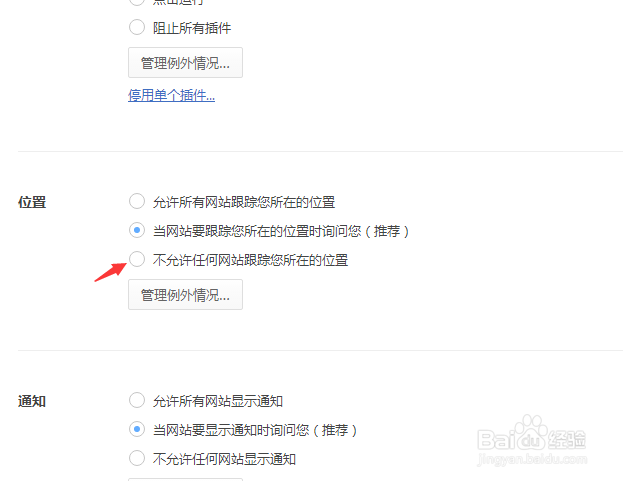This screenshot has height=481, width=623.
Task: Click the cut-off button below 不允许任何网站显示通知
Action: click(x=185, y=479)
